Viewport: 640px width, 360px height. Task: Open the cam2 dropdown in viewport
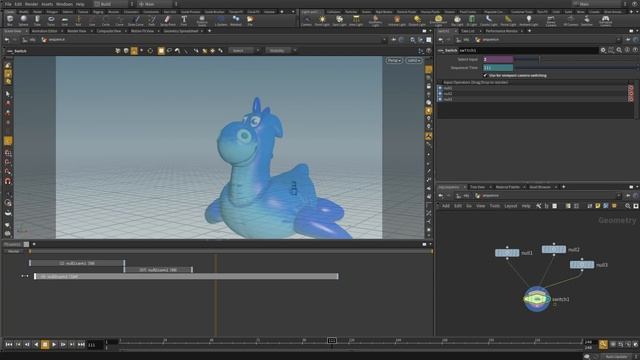[413, 60]
